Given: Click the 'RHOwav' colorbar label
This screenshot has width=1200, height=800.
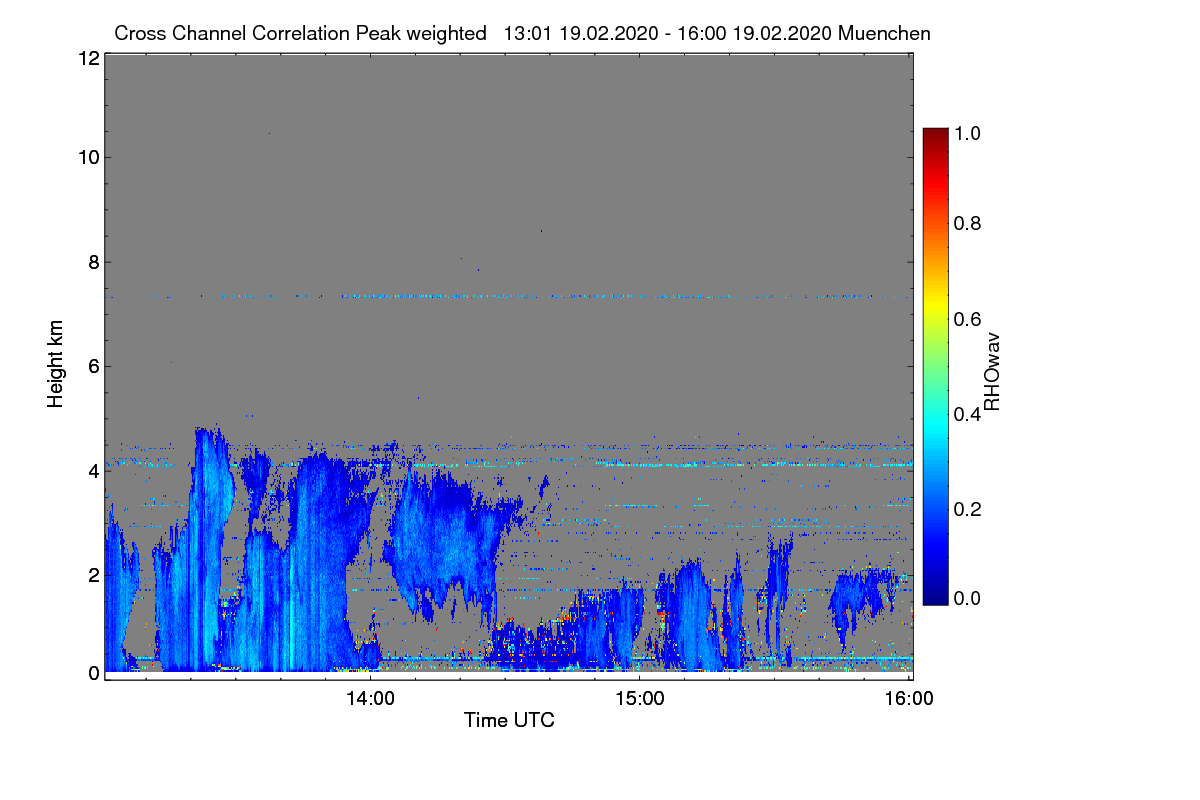Looking at the screenshot, I should (992, 371).
